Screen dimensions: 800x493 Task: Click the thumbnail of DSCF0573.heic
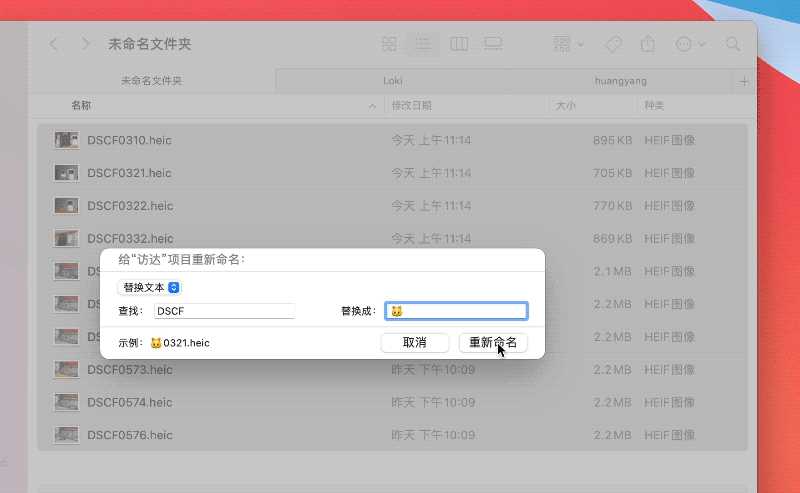(67, 369)
